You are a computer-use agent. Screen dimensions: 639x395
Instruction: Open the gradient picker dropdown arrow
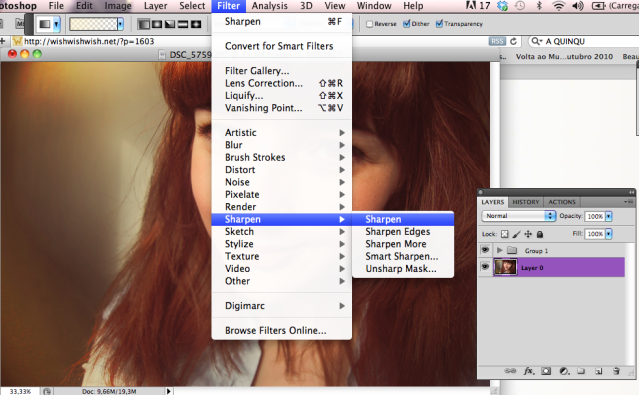coord(120,24)
